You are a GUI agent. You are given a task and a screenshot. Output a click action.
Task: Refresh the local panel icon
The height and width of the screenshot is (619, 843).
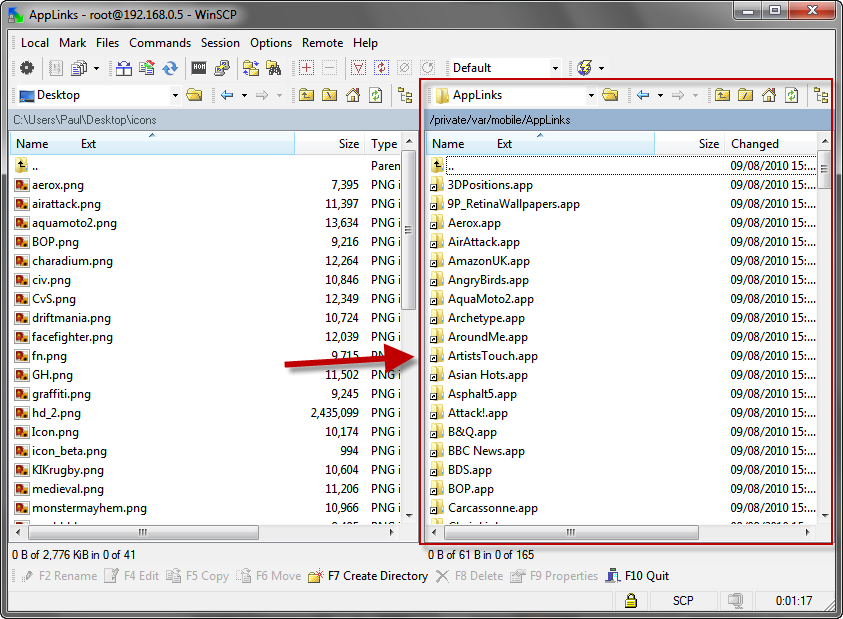point(376,95)
